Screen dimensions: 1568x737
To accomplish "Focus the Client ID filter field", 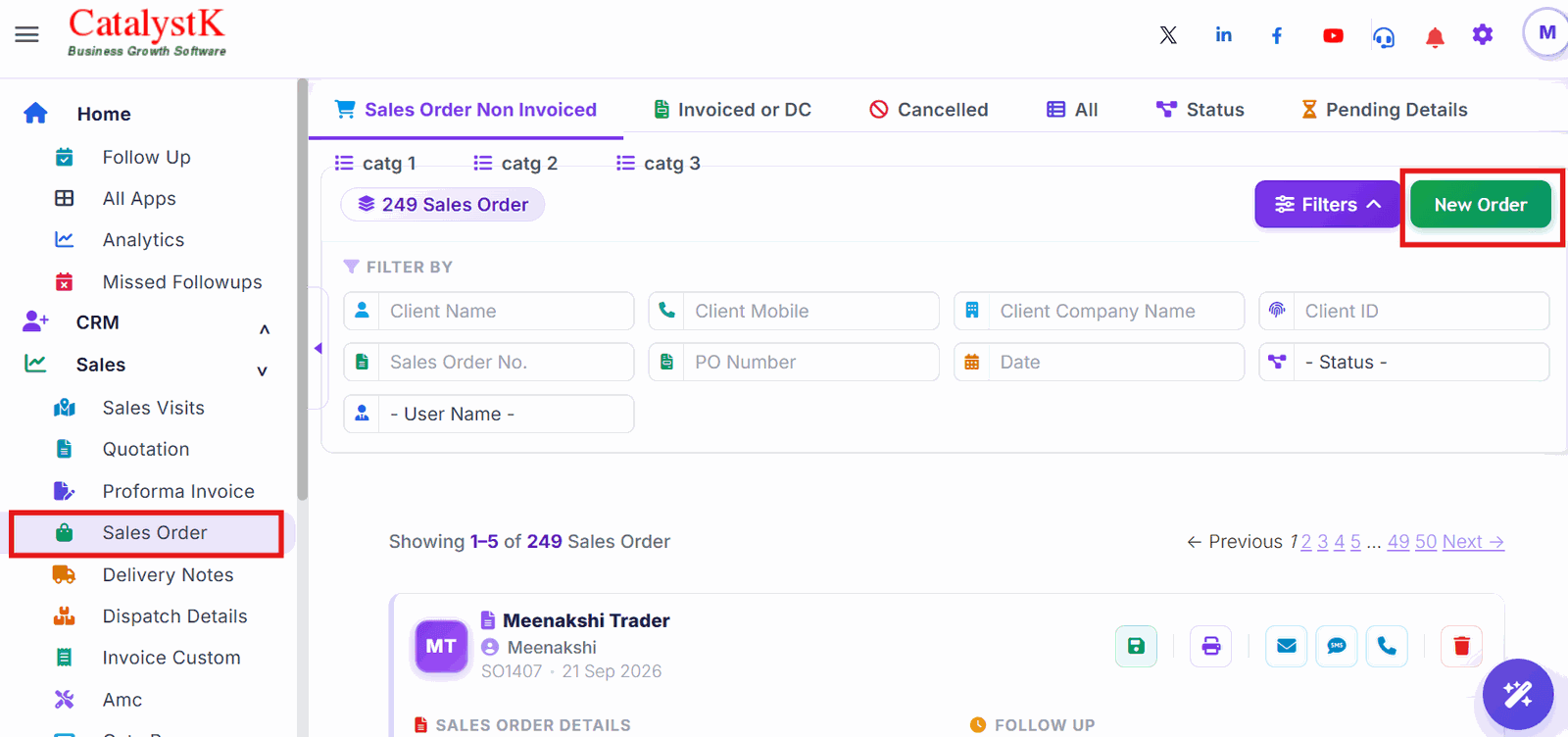I will pos(1404,311).
